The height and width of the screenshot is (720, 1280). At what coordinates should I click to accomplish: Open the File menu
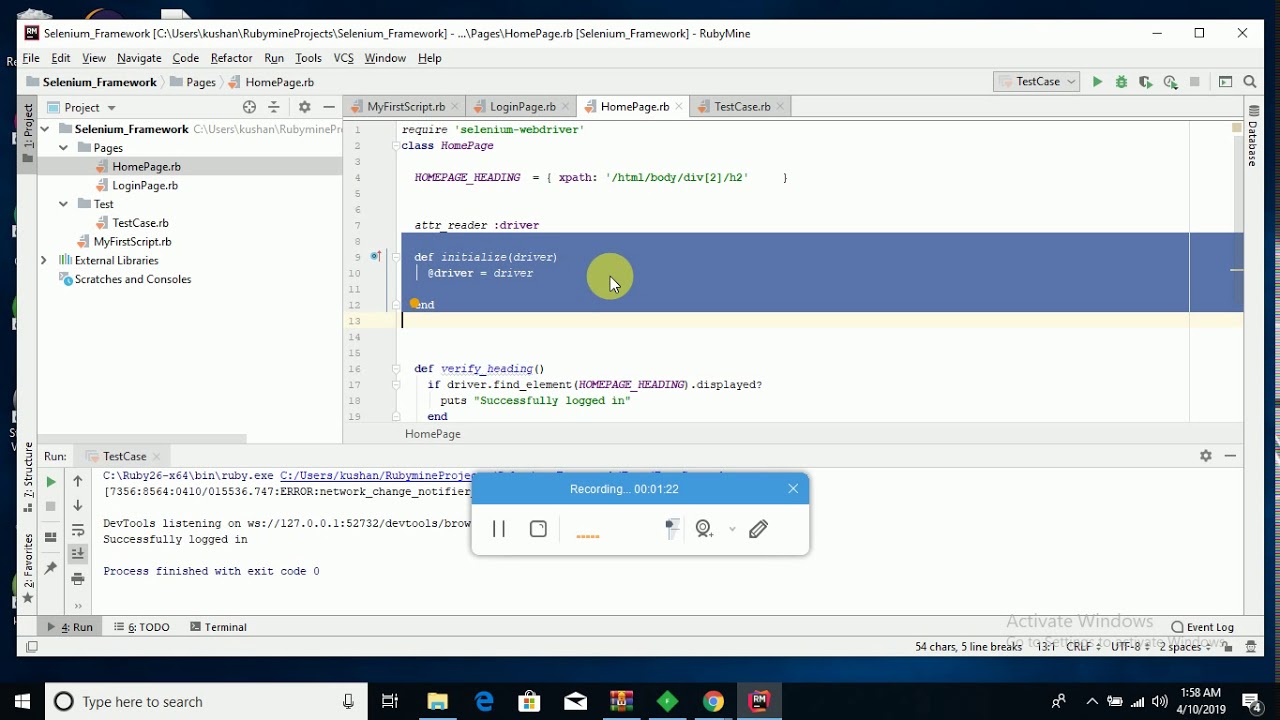pyautogui.click(x=31, y=58)
